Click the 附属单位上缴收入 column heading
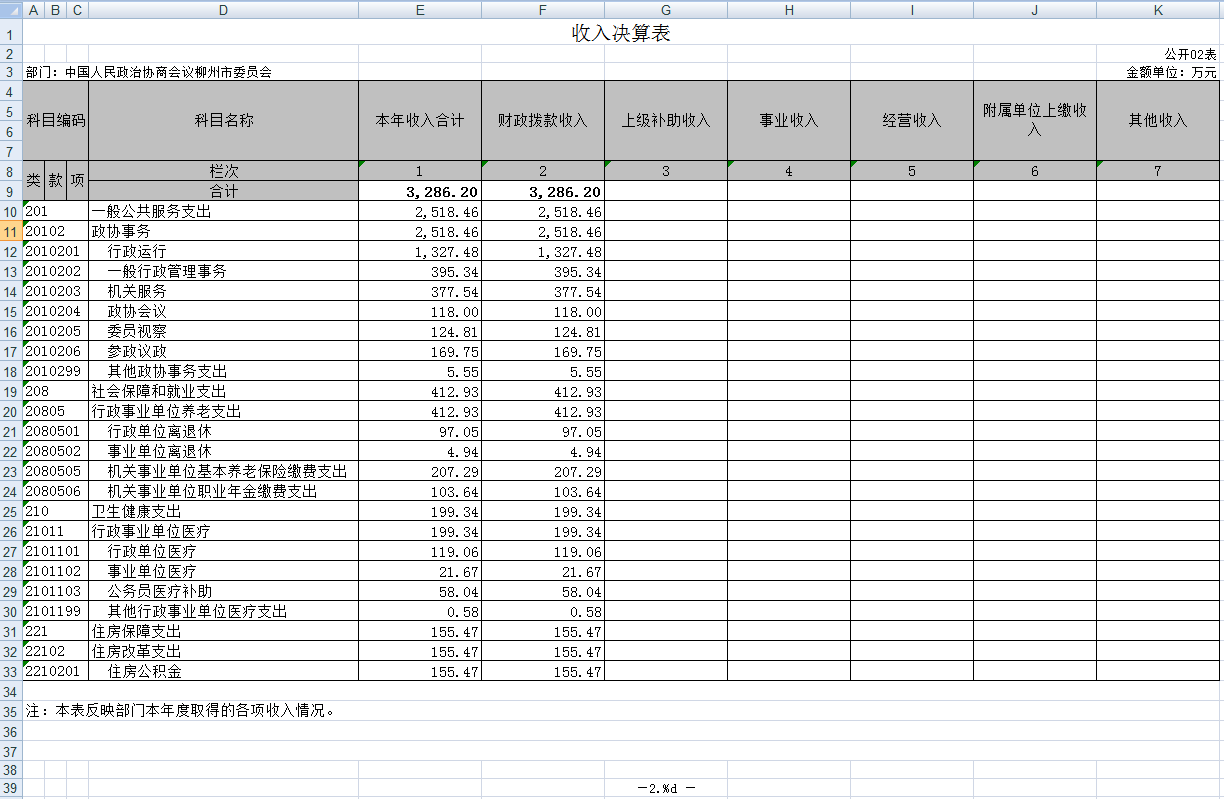The height and width of the screenshot is (799, 1224). tap(1035, 120)
